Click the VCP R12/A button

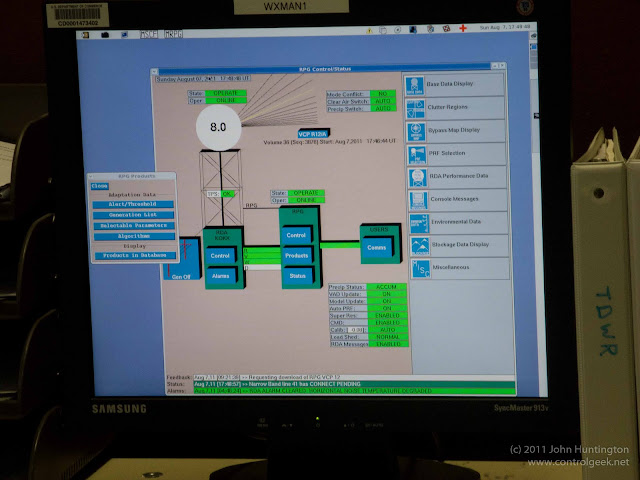coord(313,134)
